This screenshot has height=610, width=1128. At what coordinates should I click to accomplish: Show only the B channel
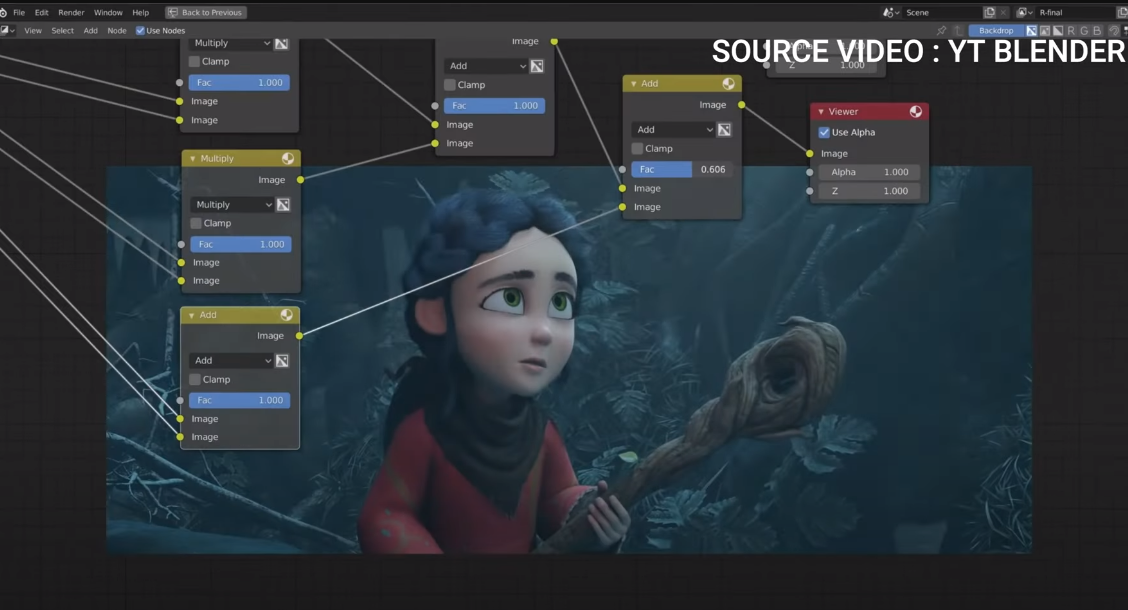[1097, 30]
